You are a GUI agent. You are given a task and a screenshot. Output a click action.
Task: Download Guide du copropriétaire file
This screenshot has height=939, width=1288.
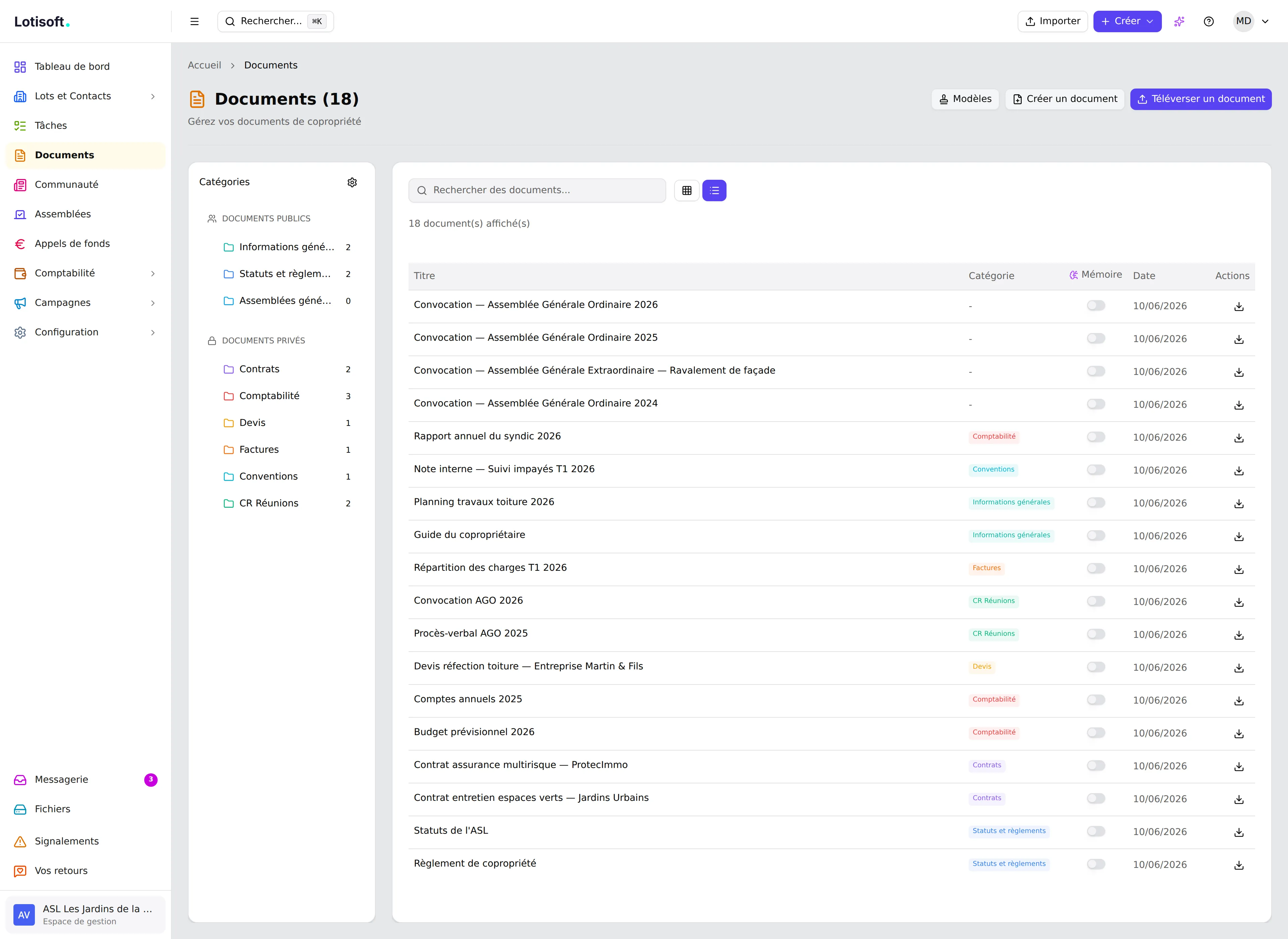[x=1239, y=537]
